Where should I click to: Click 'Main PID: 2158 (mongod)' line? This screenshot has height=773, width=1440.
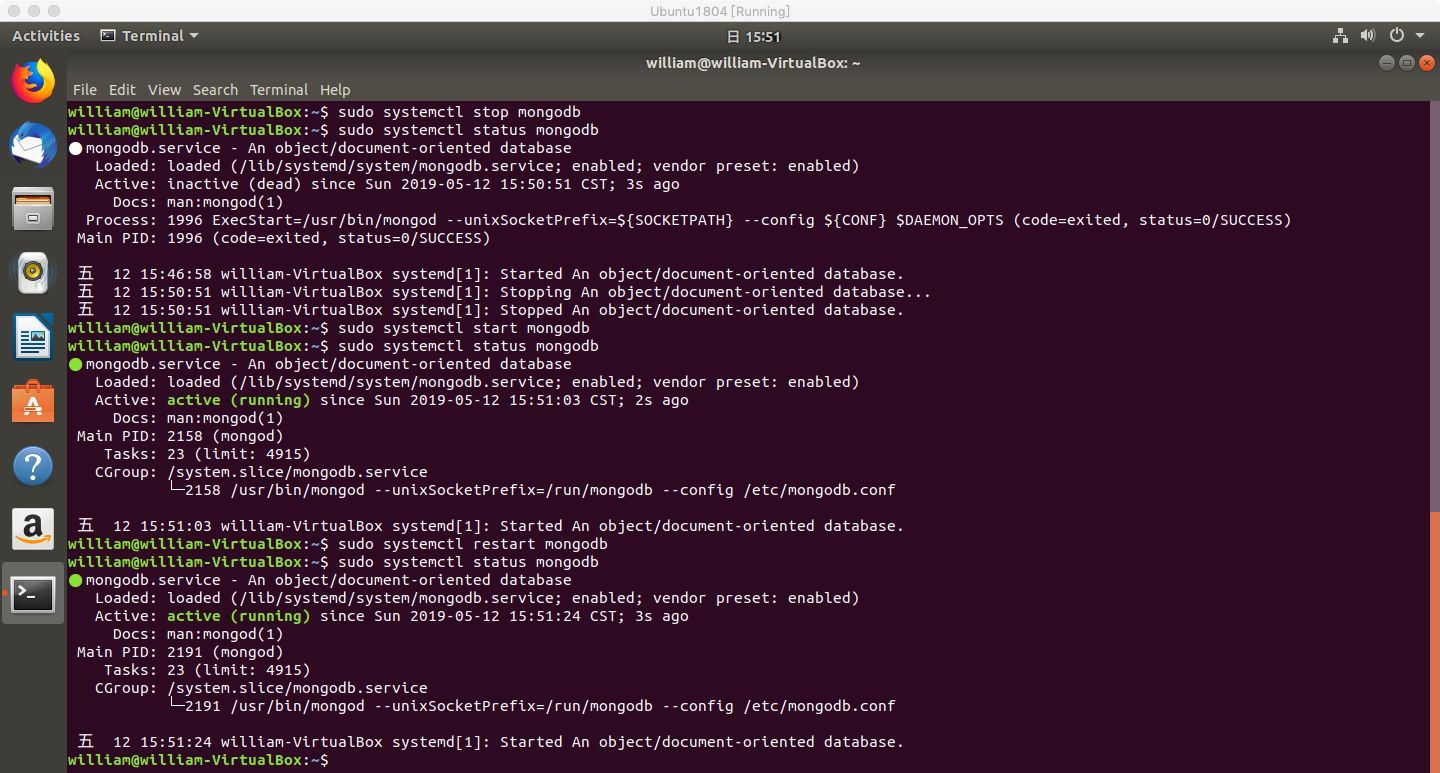(x=180, y=436)
